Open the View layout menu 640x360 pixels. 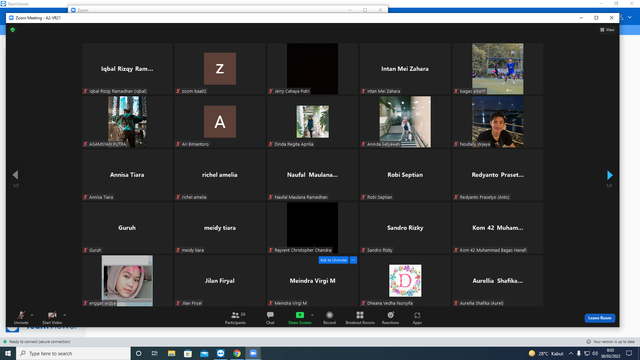607,30
